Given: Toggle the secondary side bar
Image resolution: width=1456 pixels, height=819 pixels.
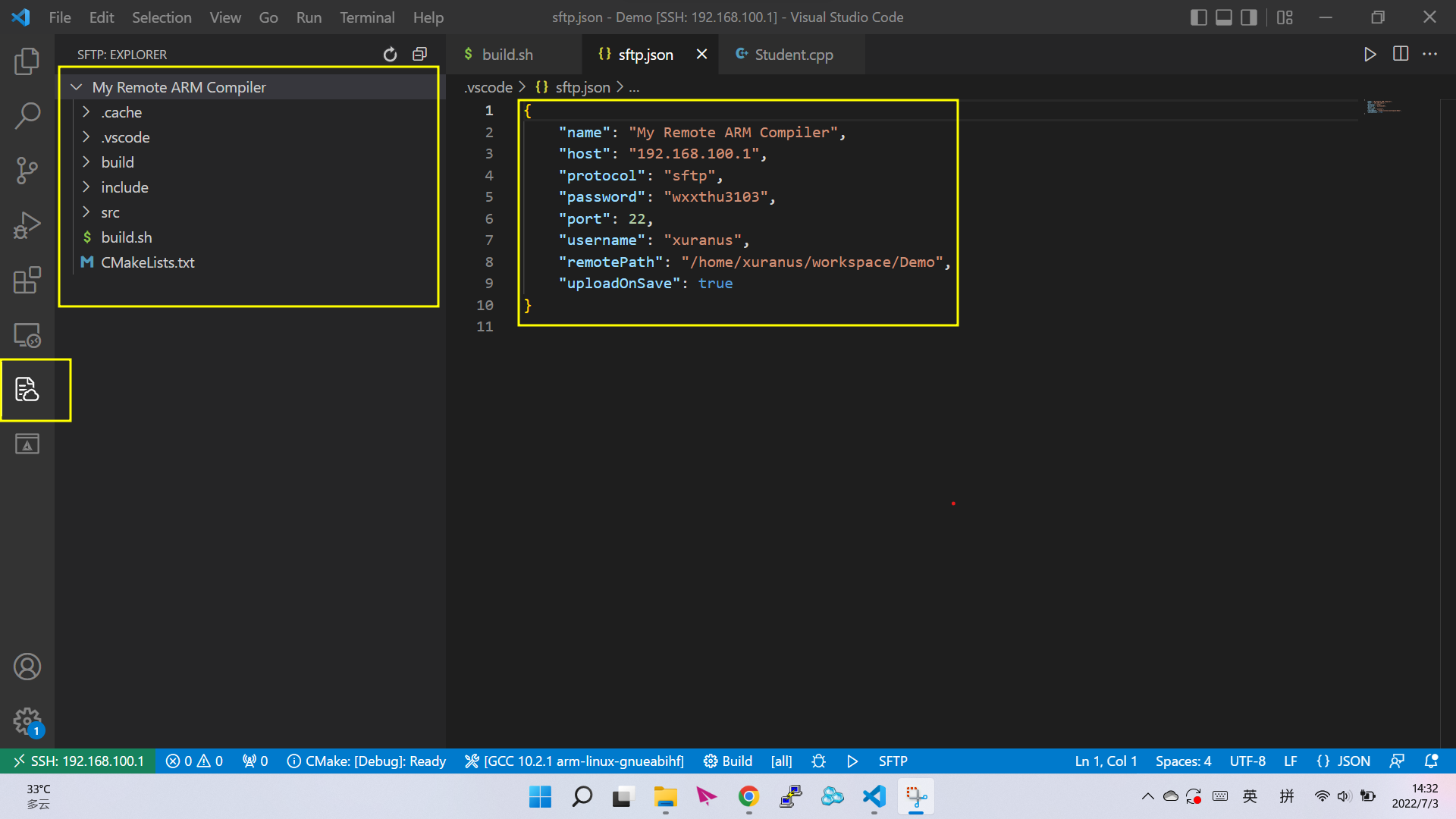Looking at the screenshot, I should pos(1248,17).
